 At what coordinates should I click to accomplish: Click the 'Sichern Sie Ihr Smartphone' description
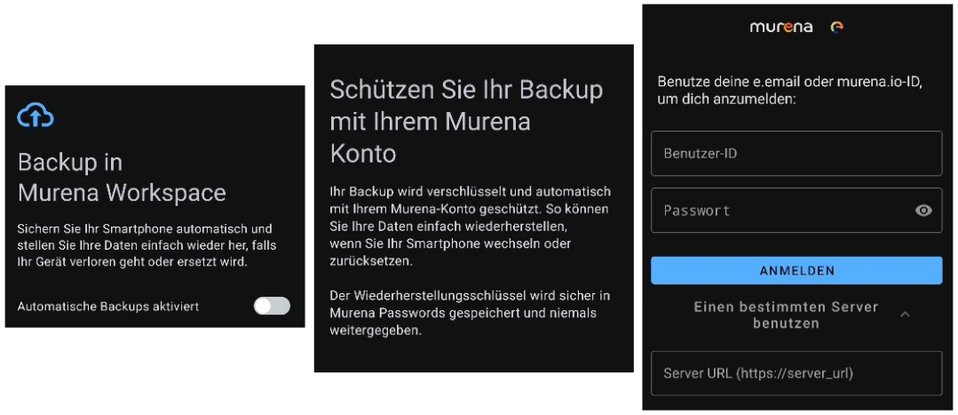145,245
